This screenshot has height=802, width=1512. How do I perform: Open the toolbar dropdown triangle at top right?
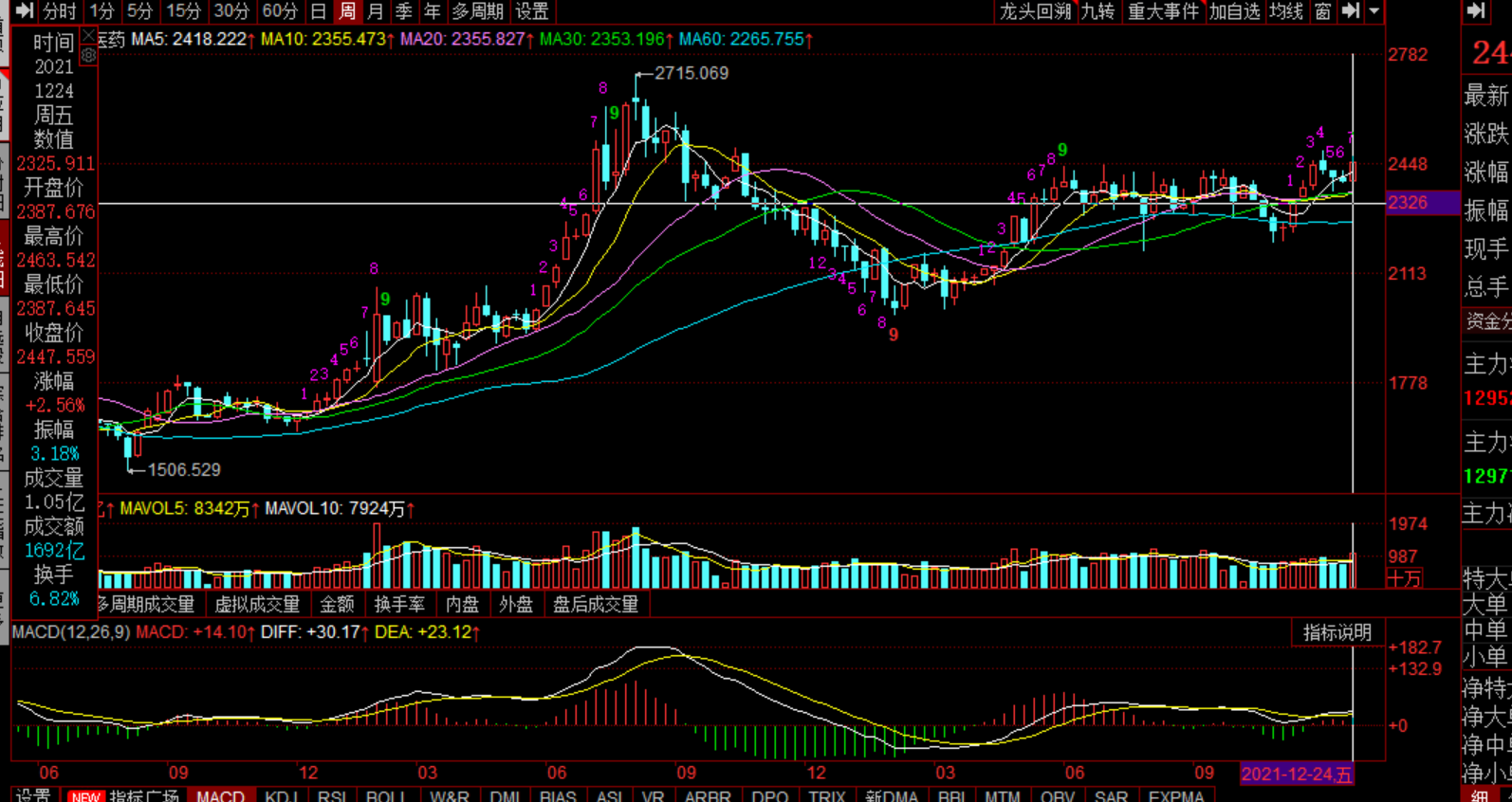1374,11
